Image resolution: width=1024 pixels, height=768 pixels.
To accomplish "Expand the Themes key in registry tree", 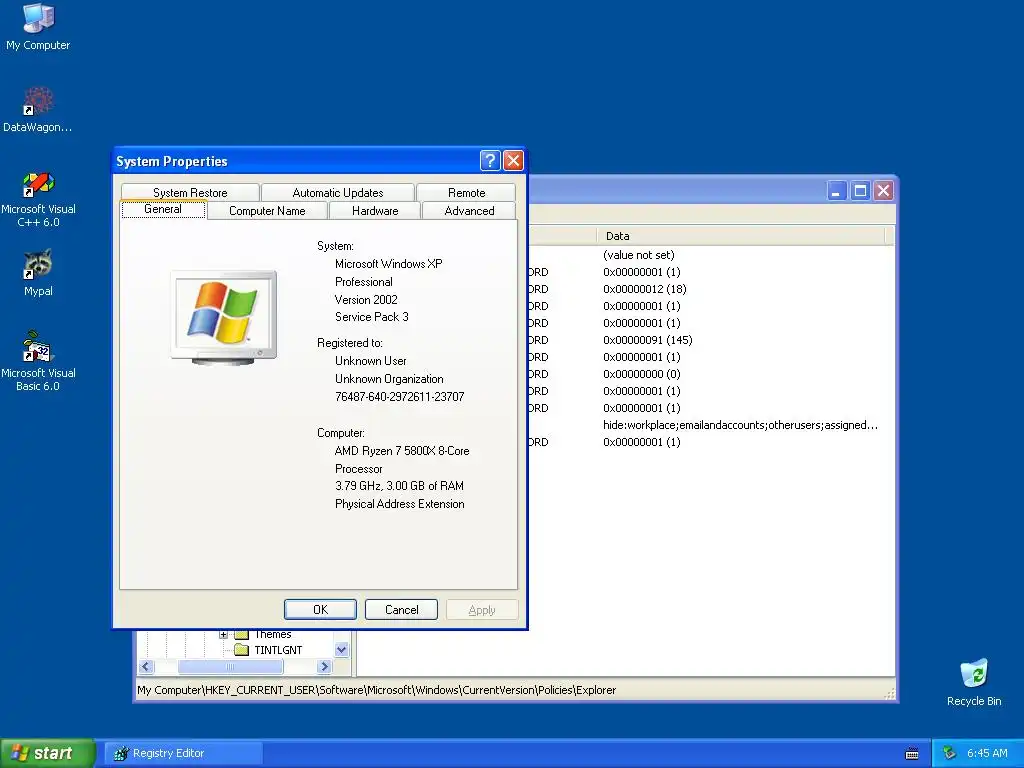I will [x=223, y=635].
